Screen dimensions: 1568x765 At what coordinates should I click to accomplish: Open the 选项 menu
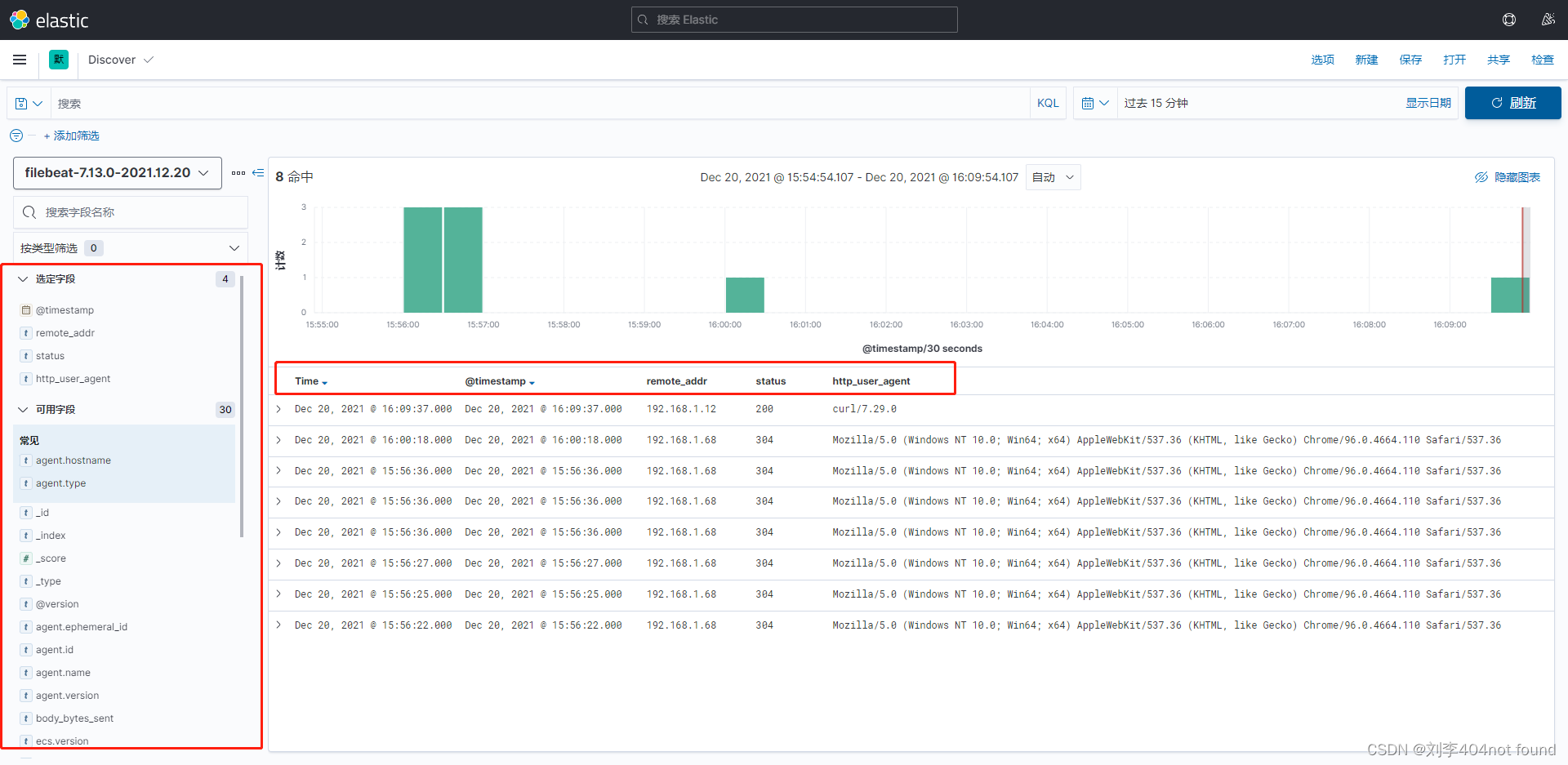[1322, 60]
